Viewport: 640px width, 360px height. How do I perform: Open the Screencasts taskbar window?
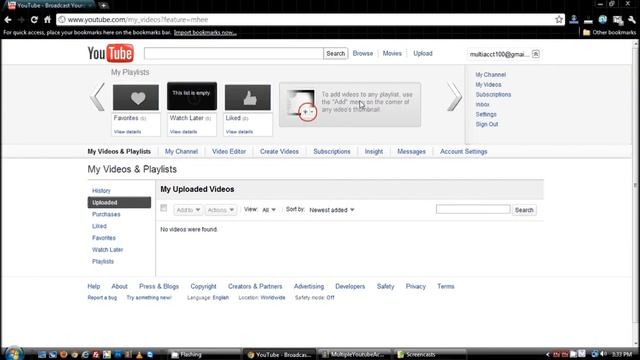[430, 354]
